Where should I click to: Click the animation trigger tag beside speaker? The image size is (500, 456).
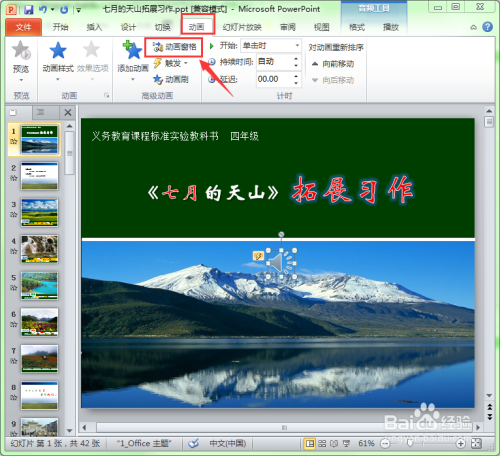[258, 256]
